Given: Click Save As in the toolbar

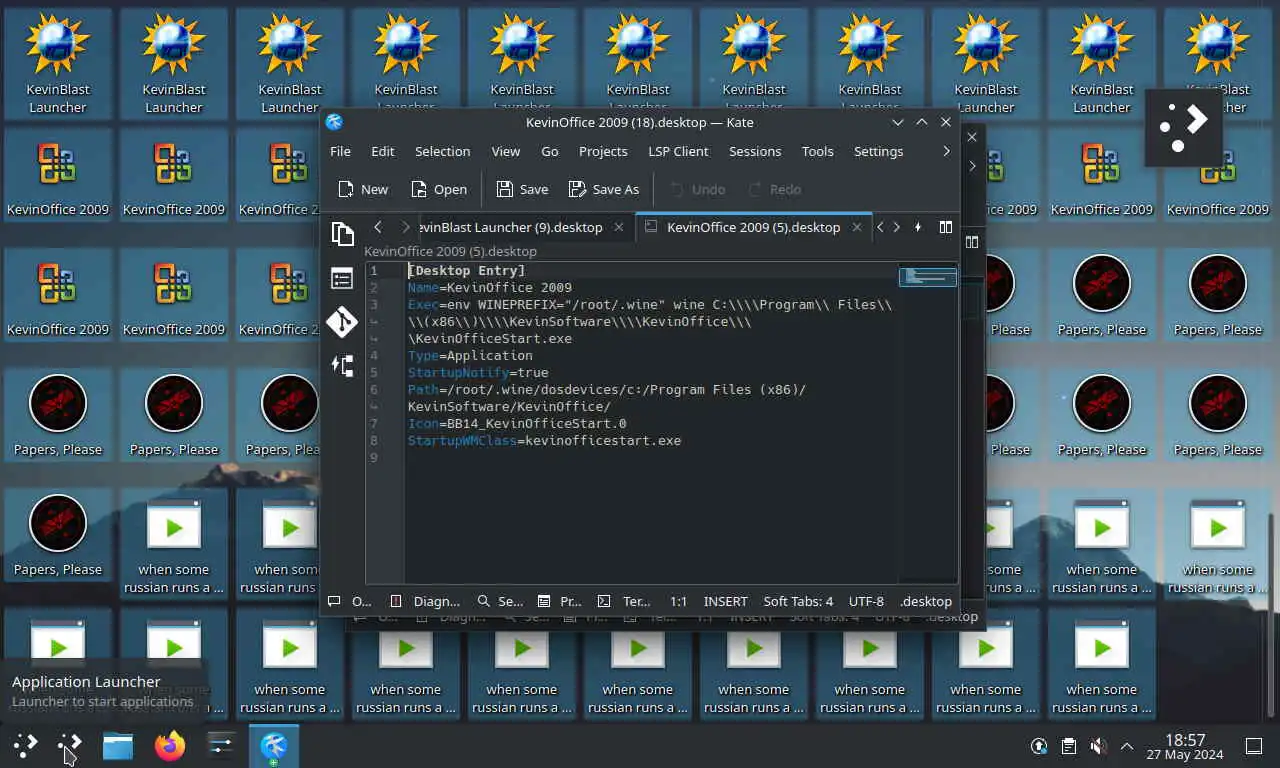Looking at the screenshot, I should tap(603, 189).
